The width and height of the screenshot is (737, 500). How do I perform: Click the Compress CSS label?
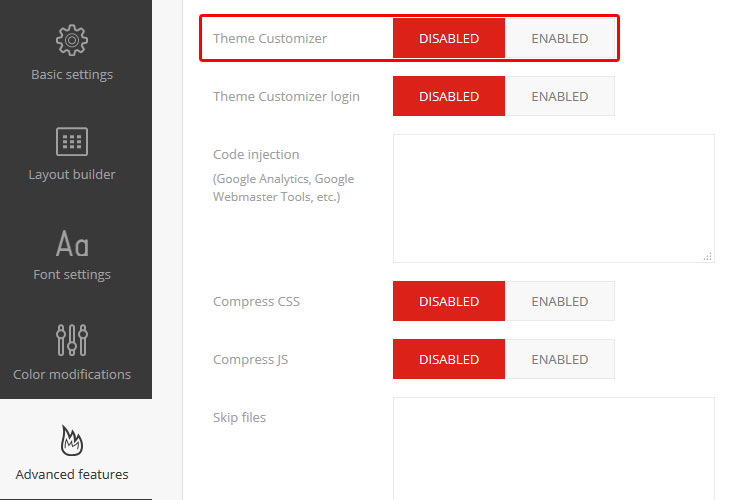click(256, 302)
